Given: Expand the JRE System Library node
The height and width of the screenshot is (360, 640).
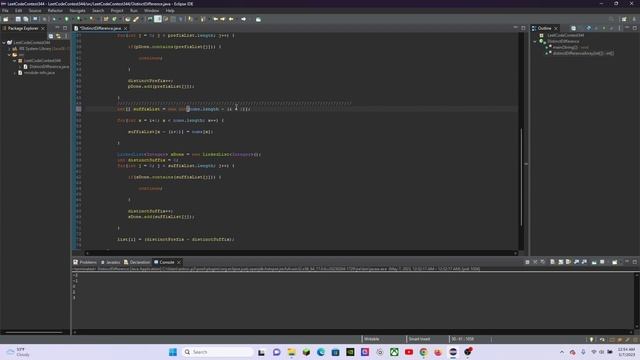Looking at the screenshot, I should [x=9, y=49].
